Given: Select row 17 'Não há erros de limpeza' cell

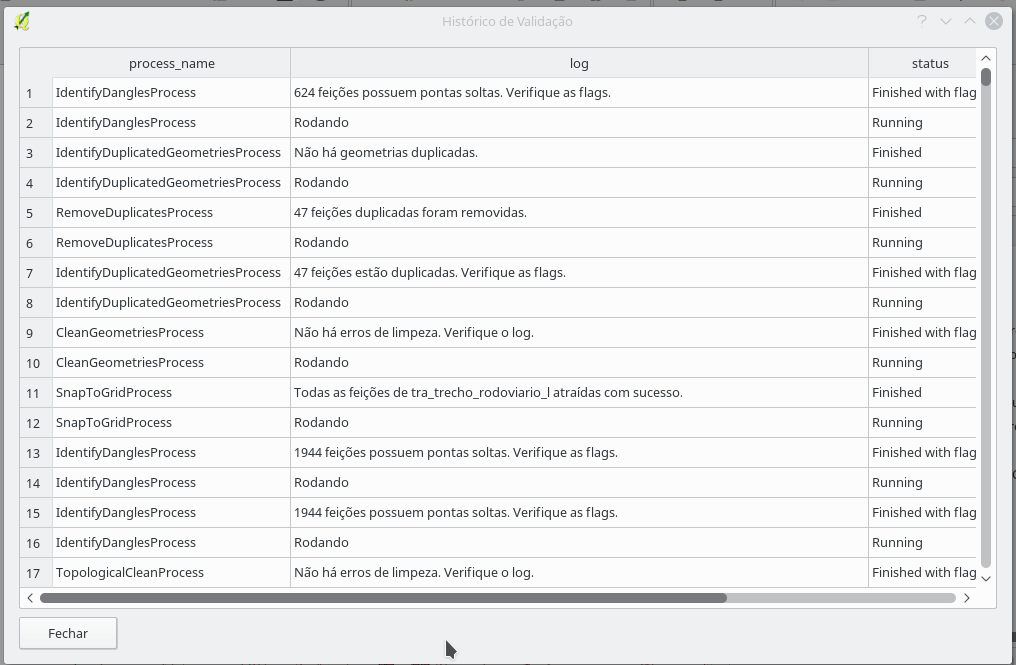Looking at the screenshot, I should [x=579, y=573].
